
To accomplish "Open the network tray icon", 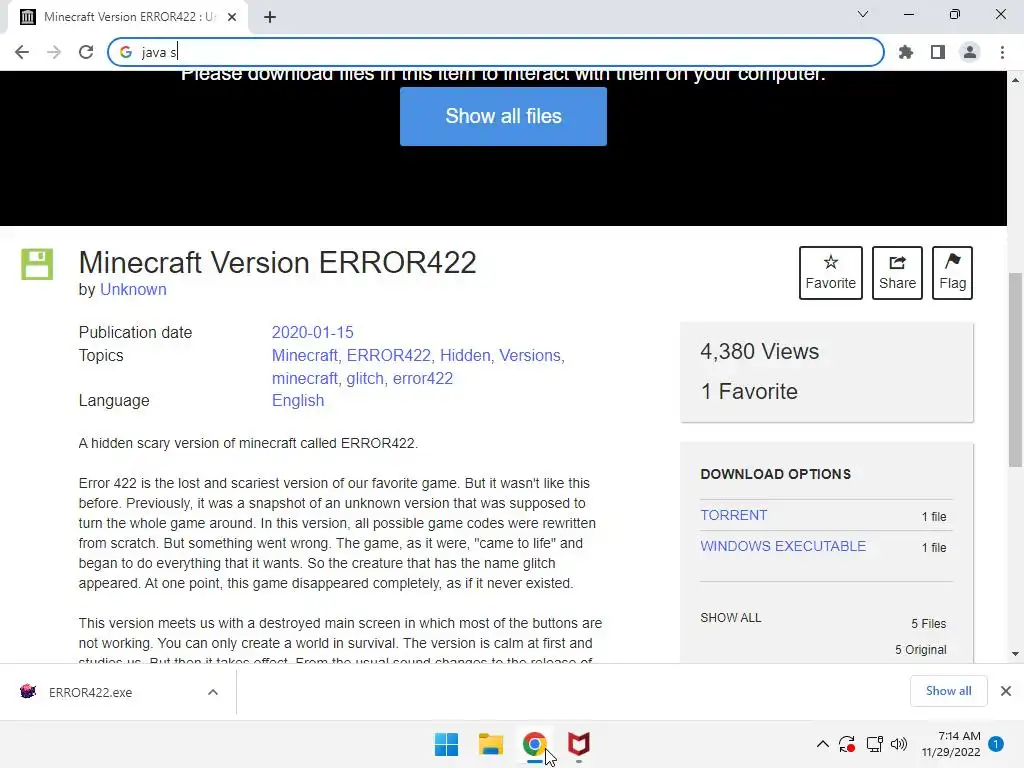I will pyautogui.click(x=874, y=744).
